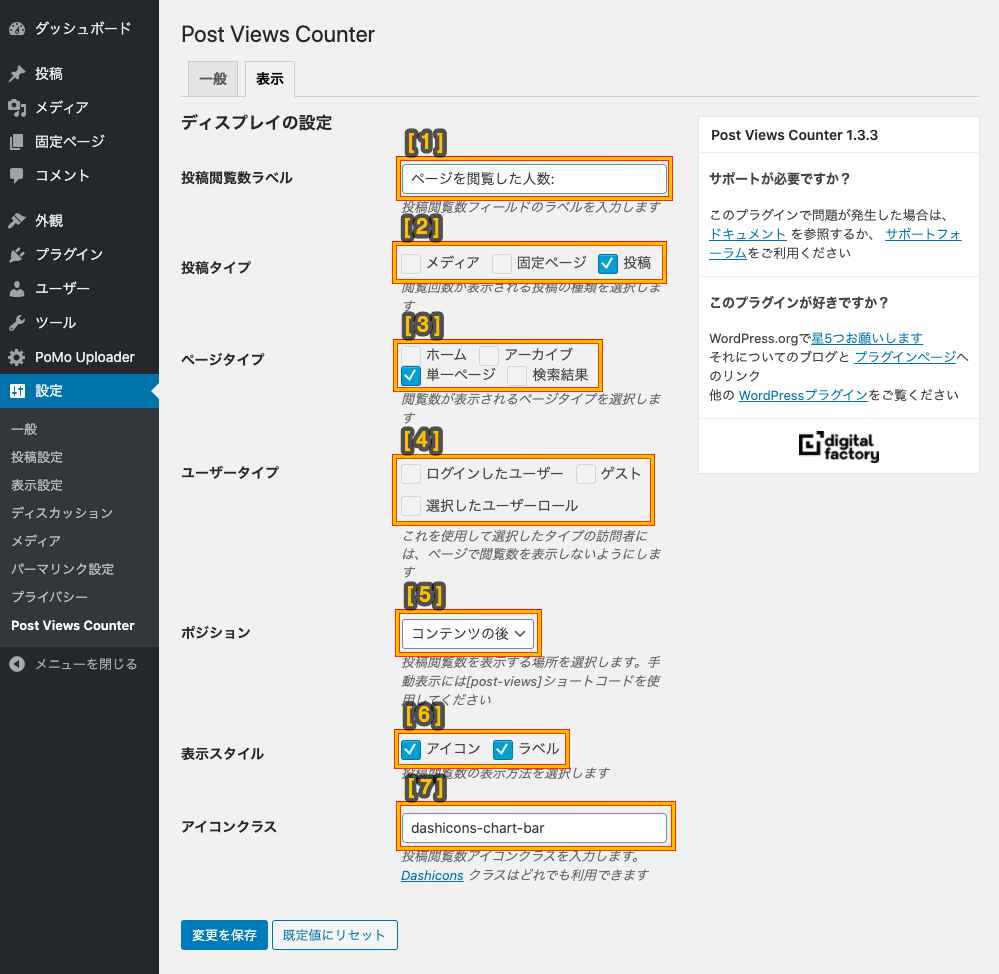The width and height of the screenshot is (999, 974).
Task: Check the ホーム page type checkbox
Action: coord(411,355)
